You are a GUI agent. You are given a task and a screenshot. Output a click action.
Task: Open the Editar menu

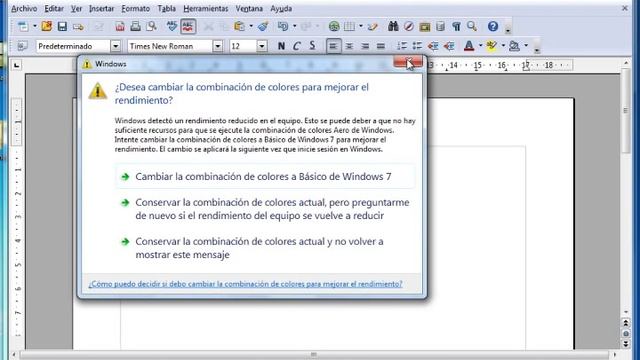tap(54, 8)
